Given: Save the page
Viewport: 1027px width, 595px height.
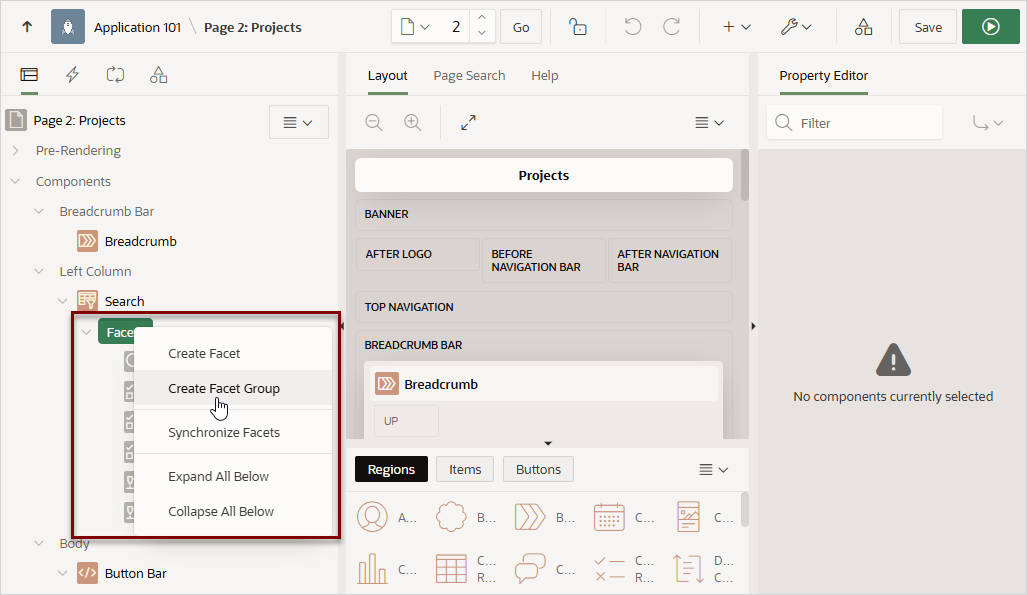Looking at the screenshot, I should point(928,27).
